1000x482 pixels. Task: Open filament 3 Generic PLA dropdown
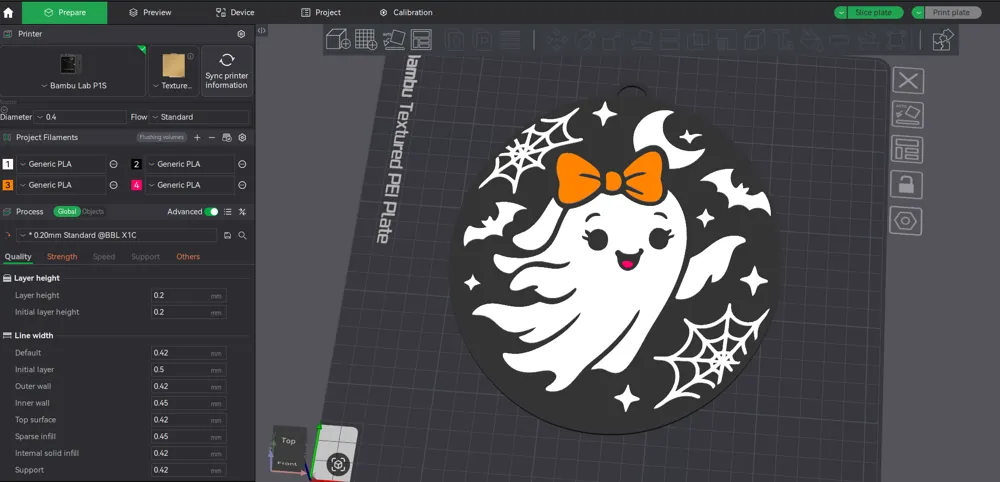61,185
